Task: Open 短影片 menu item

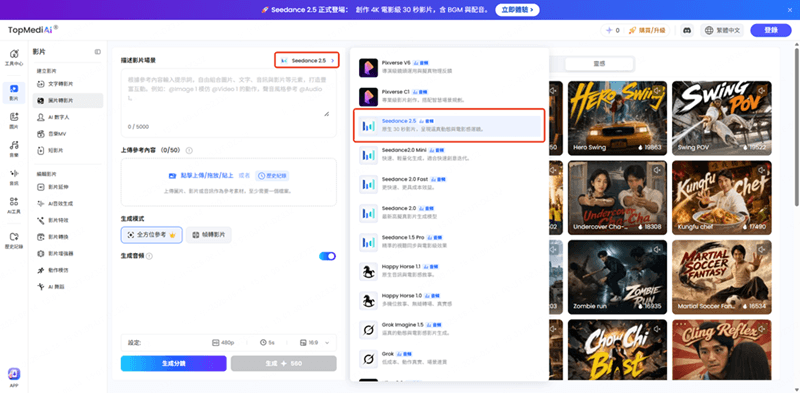Action: [68, 151]
